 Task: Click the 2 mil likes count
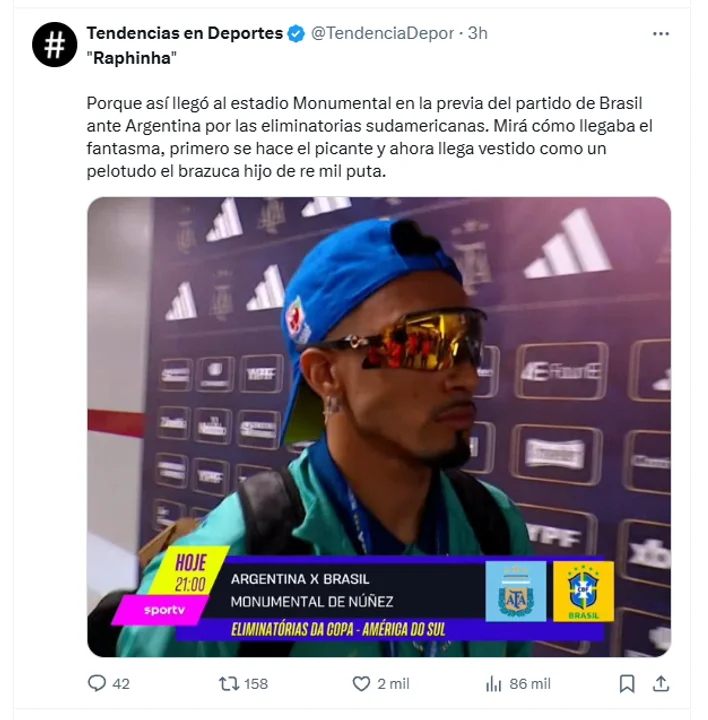point(393,684)
